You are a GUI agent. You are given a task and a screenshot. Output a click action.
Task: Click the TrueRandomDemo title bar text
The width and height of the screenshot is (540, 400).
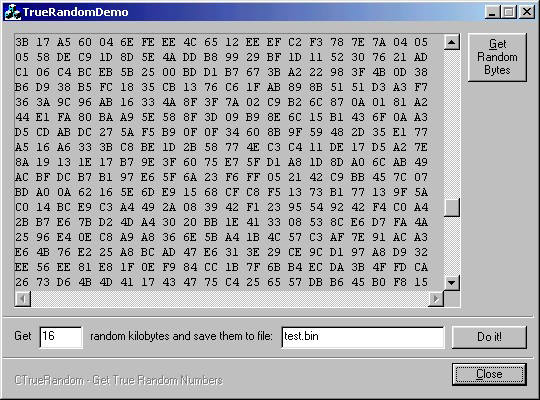point(75,12)
